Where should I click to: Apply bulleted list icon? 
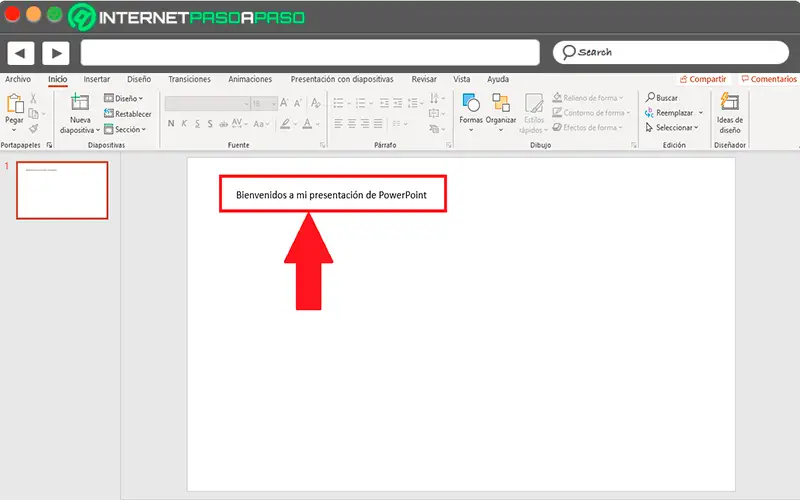[338, 103]
